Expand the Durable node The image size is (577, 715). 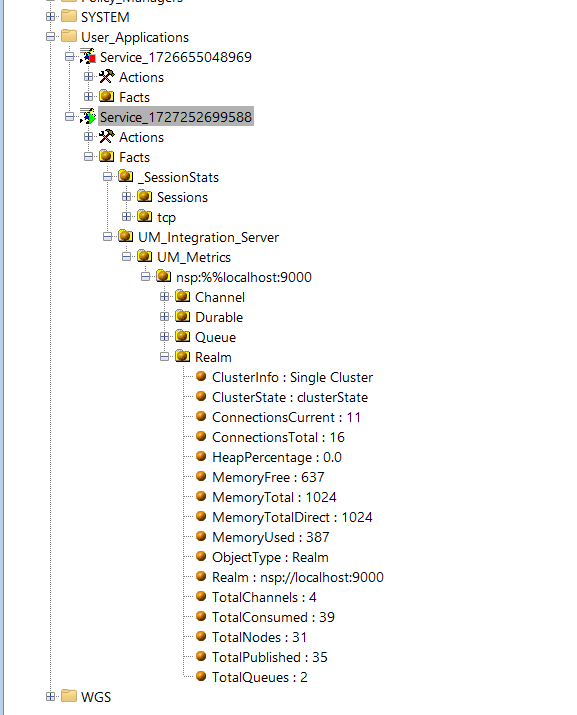[165, 317]
